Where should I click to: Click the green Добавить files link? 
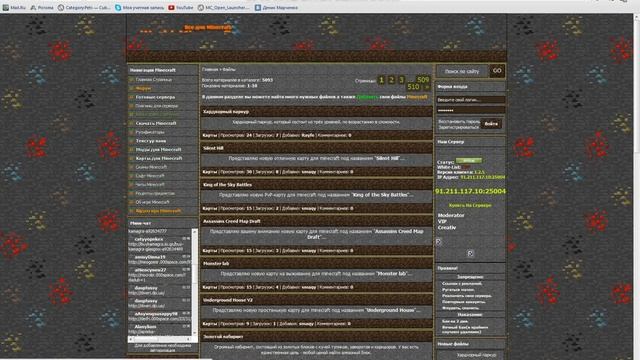[x=367, y=97]
